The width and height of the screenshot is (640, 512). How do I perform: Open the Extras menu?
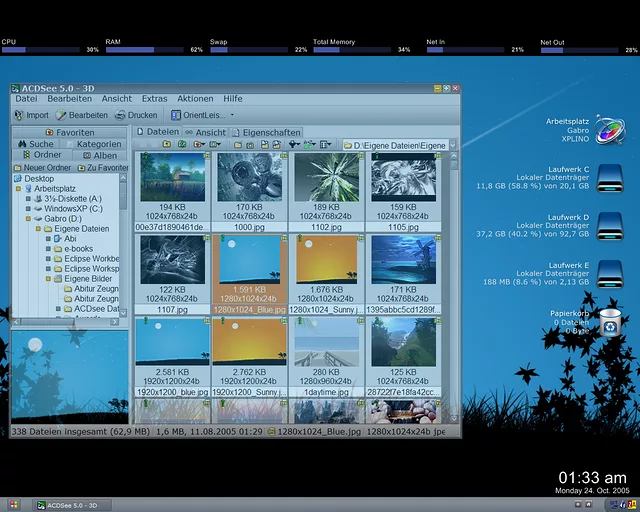click(x=154, y=99)
